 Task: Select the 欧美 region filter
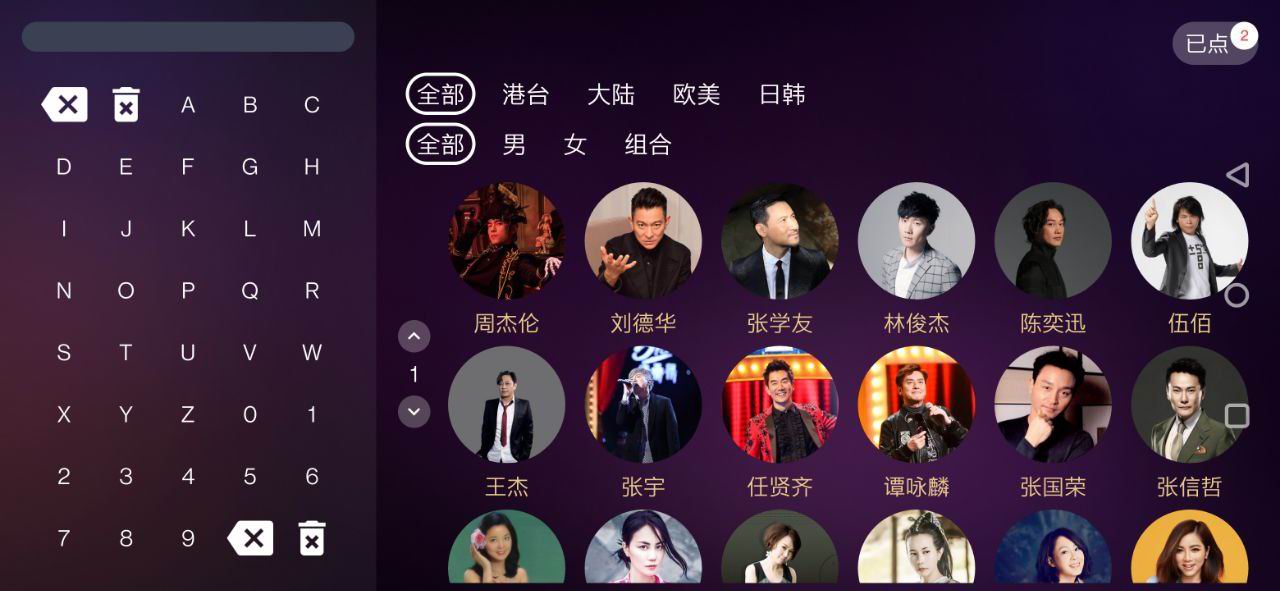[697, 95]
